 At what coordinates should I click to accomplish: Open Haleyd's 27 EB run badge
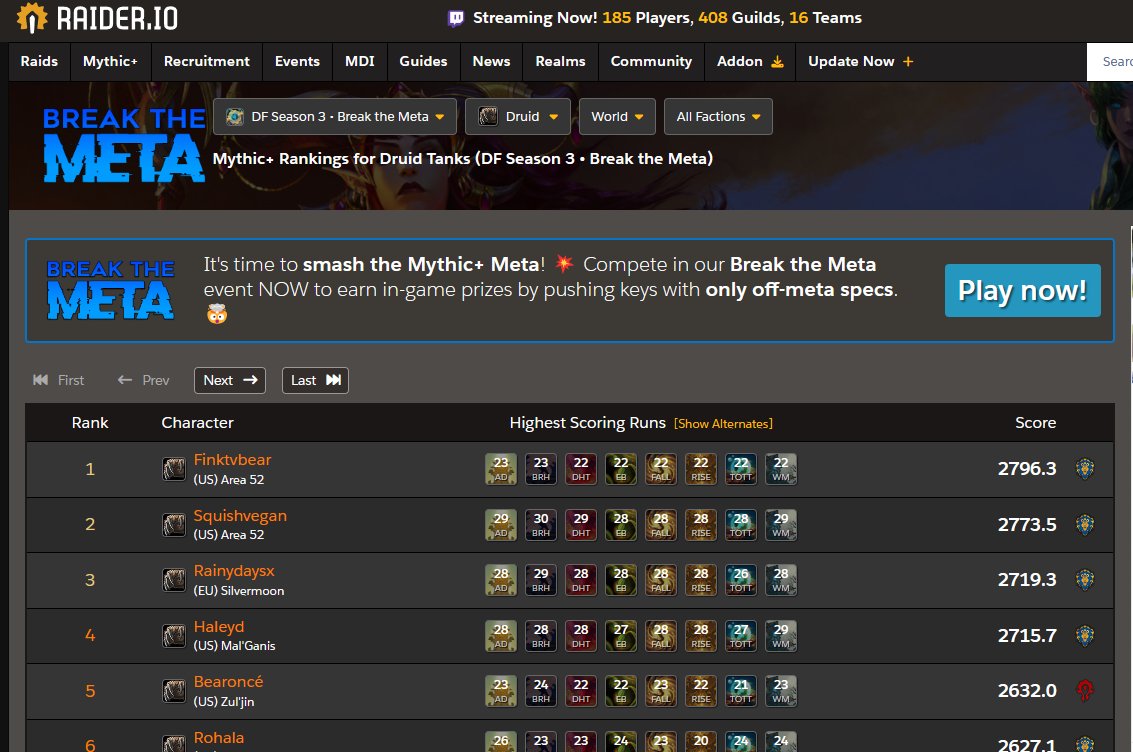[x=621, y=636]
